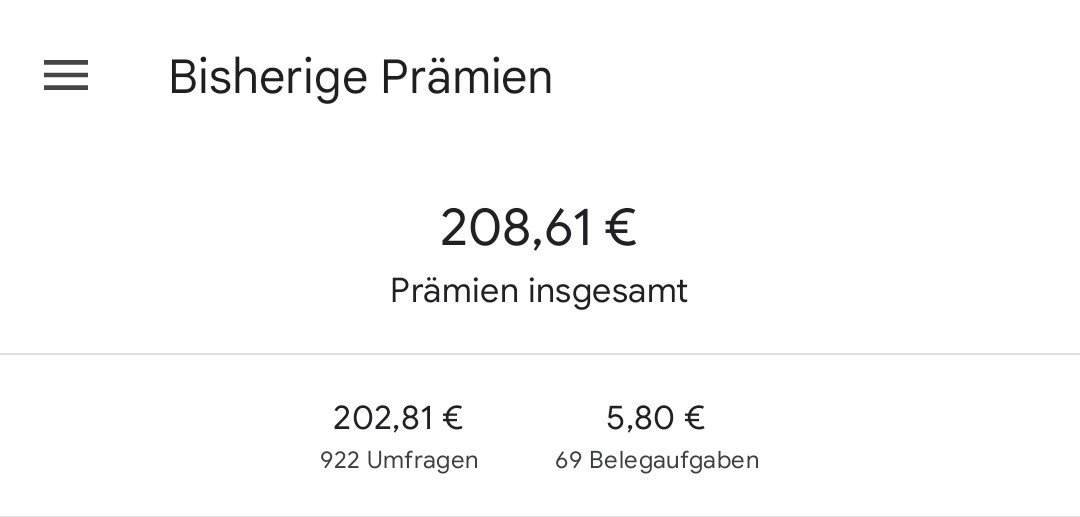Select the total amount 208,61 €
This screenshot has width=1080, height=517.
[538, 227]
